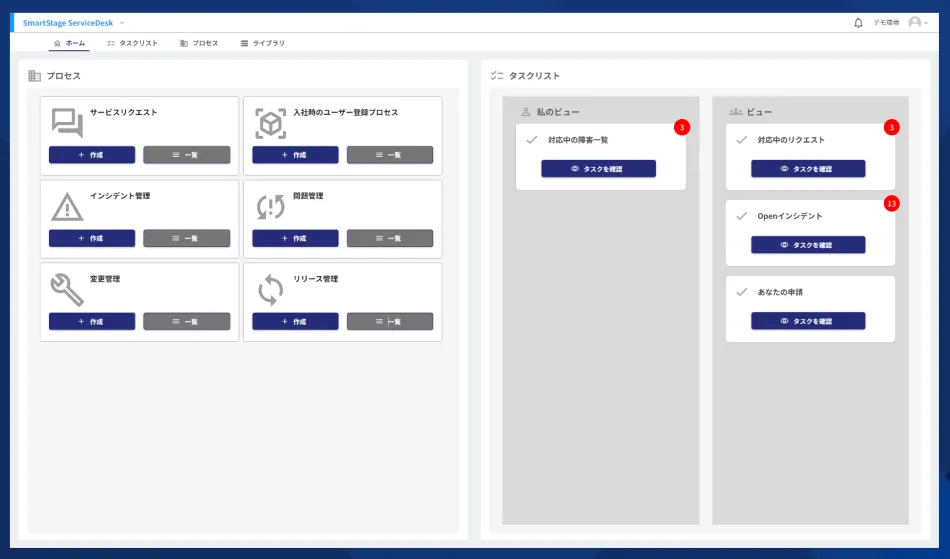950x559 pixels.
Task: Click the 私のビュー column header
Action: 558,112
